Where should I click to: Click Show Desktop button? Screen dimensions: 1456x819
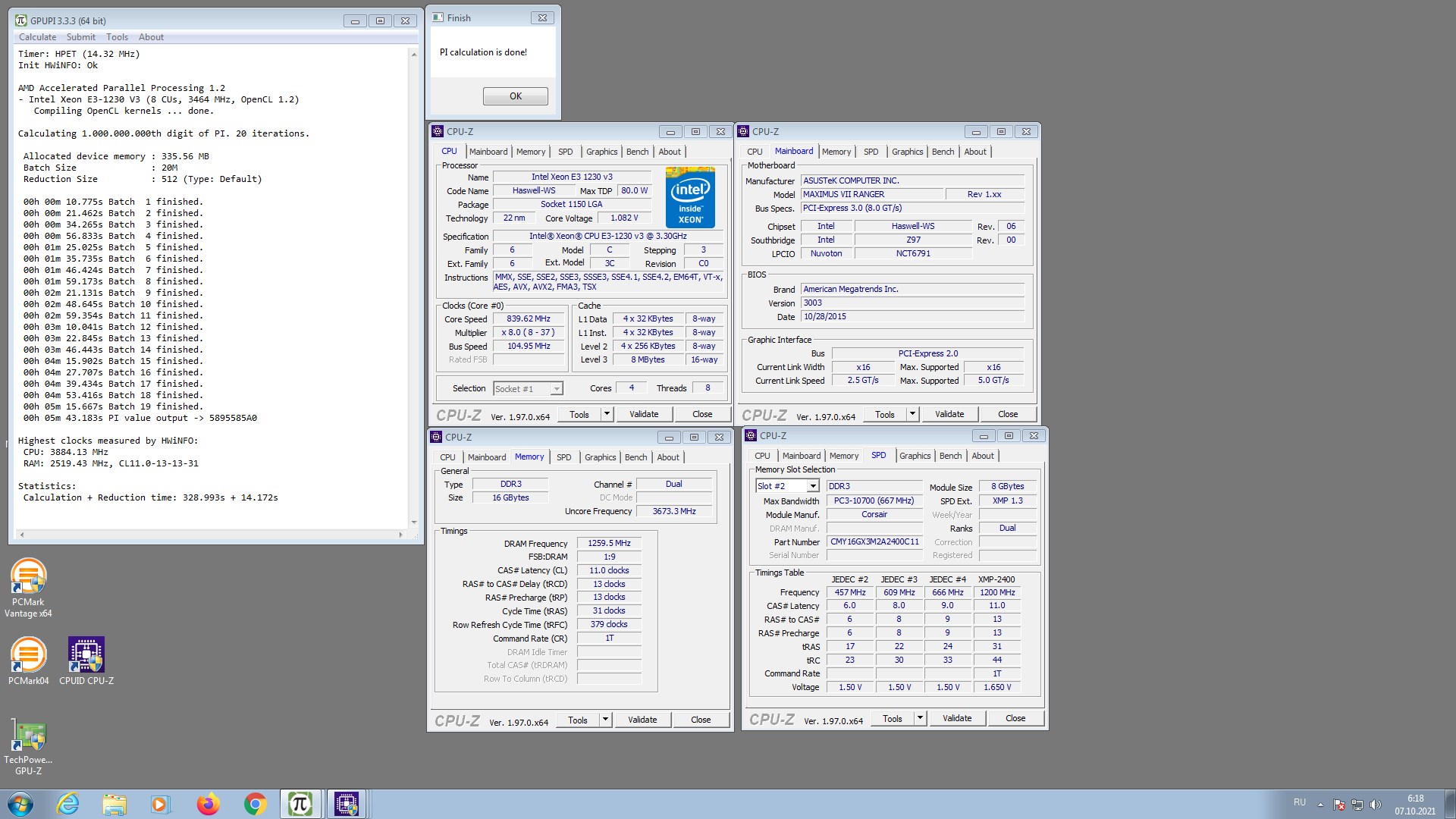1450,804
